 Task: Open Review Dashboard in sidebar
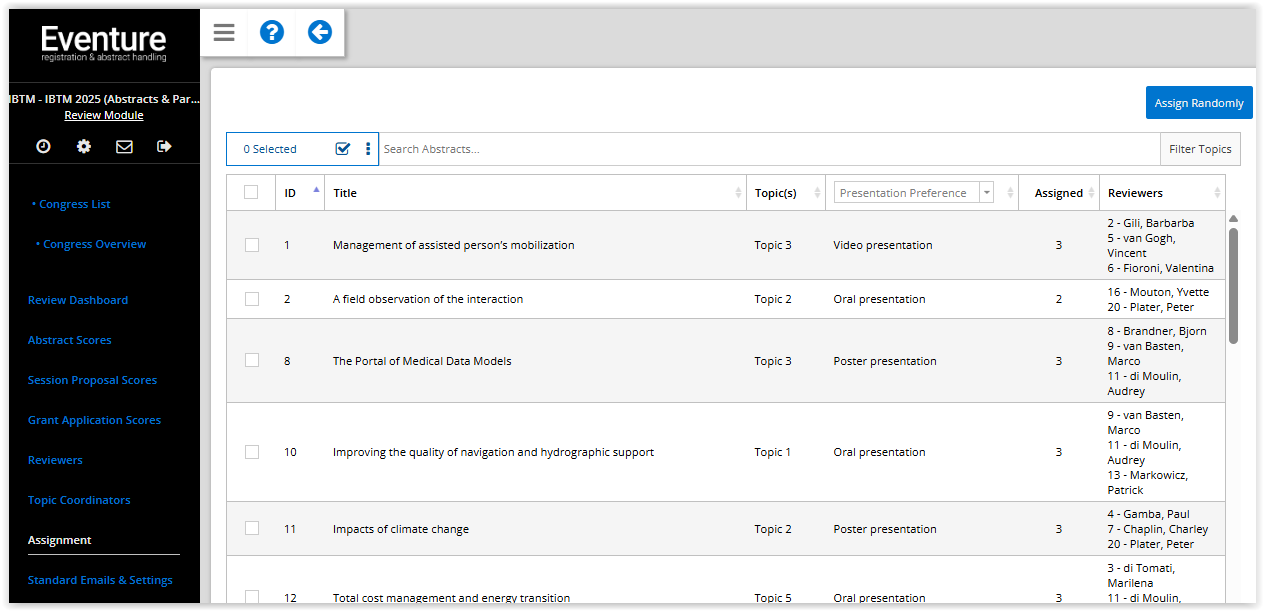[78, 300]
